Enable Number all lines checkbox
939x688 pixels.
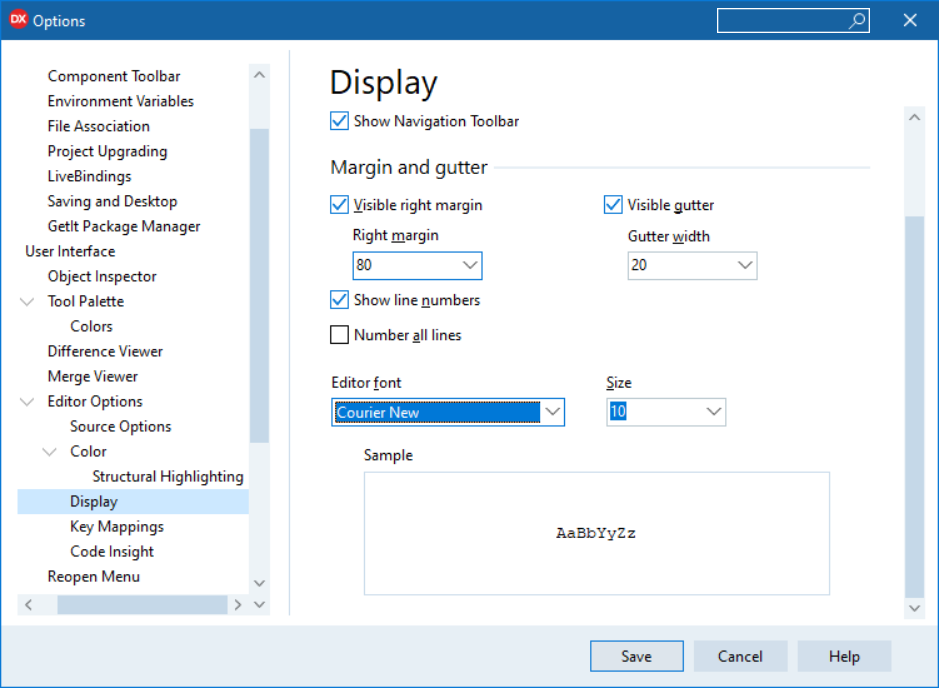(x=339, y=334)
